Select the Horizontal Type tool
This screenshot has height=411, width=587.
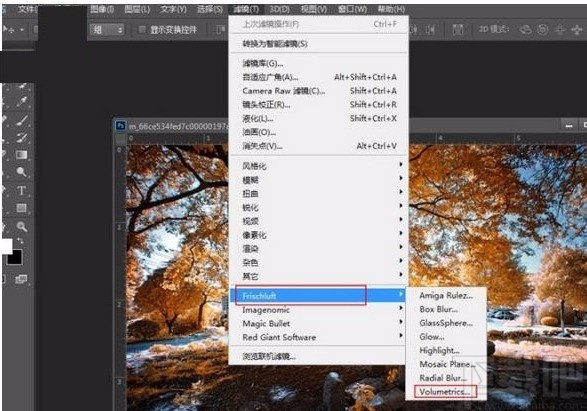21,191
